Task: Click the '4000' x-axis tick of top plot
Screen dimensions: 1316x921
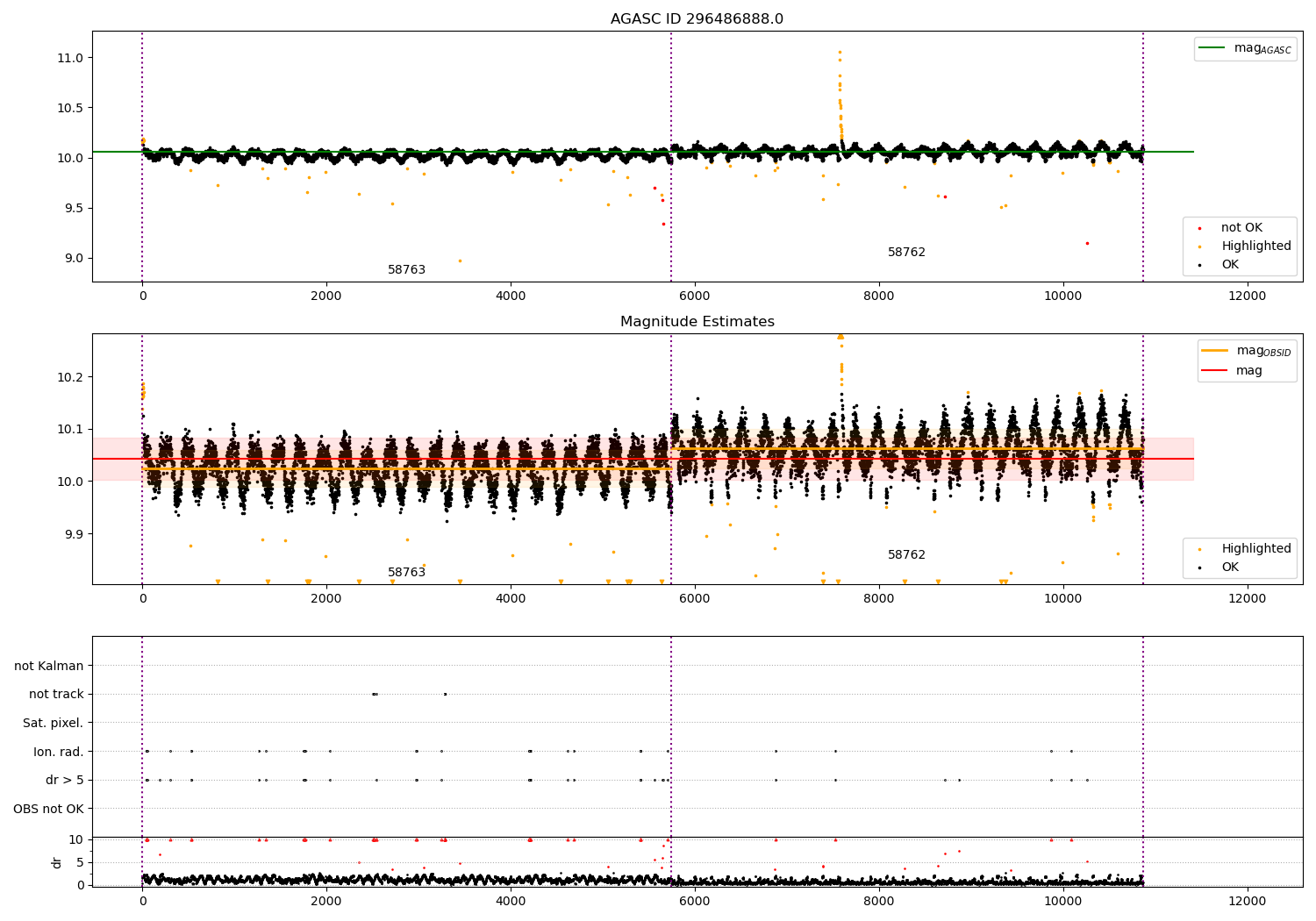Action: tap(511, 296)
